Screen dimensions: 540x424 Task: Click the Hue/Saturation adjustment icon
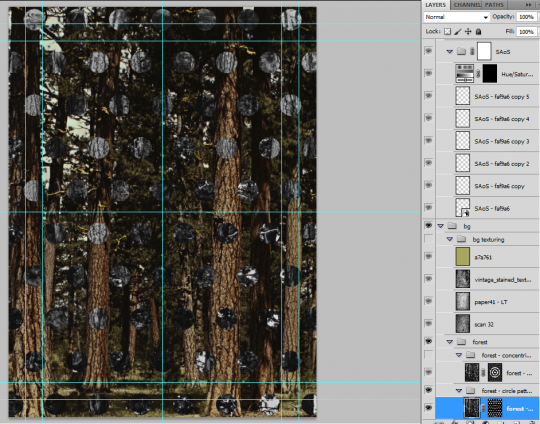click(x=464, y=73)
